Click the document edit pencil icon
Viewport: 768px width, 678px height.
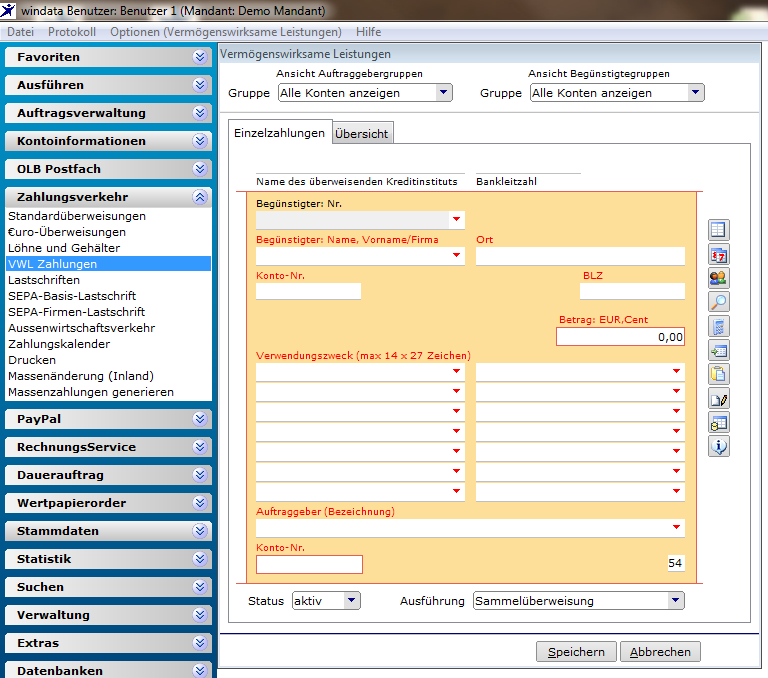719,399
